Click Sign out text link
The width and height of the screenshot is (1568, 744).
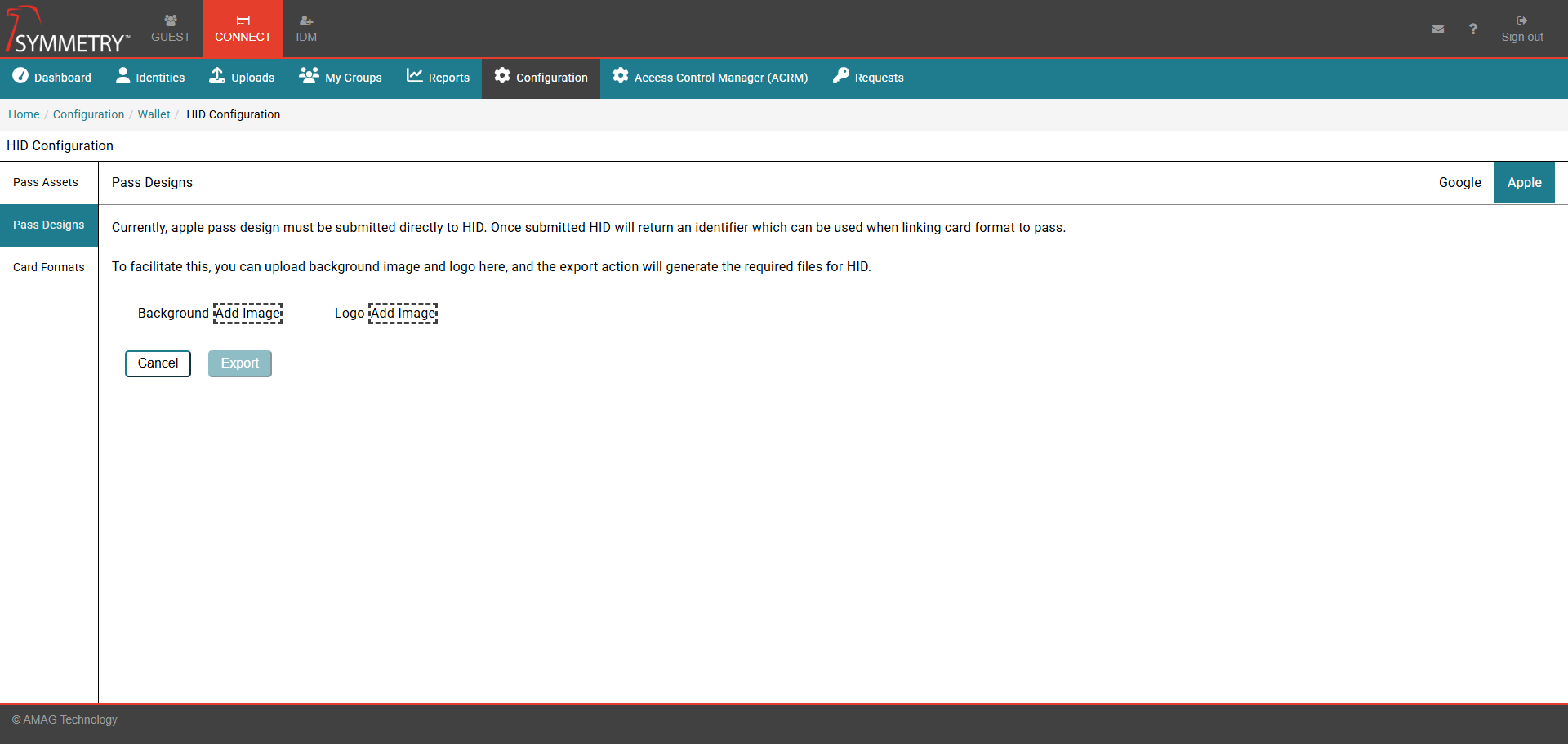[x=1522, y=38]
